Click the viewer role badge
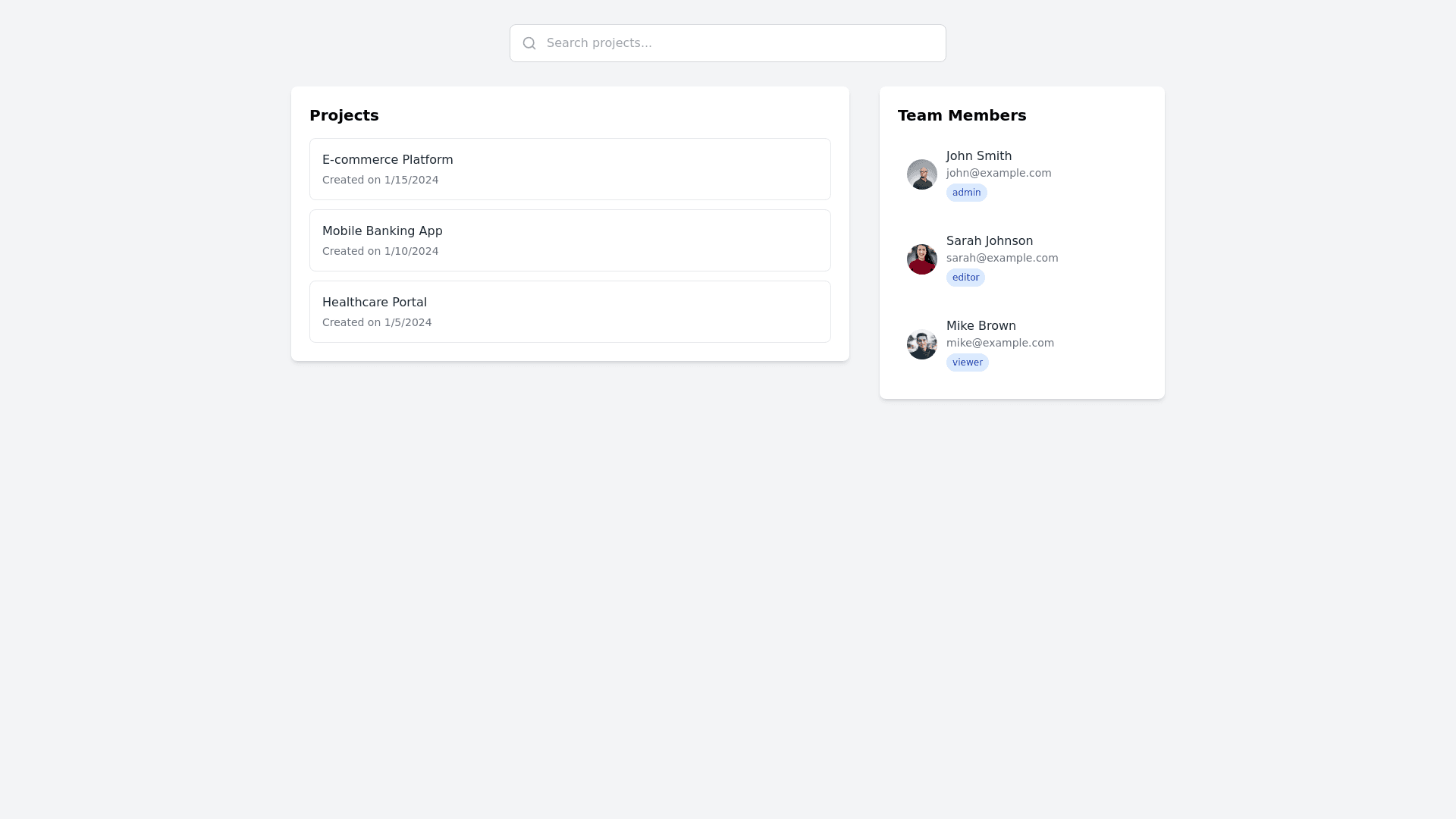The height and width of the screenshot is (819, 1456). 967,362
